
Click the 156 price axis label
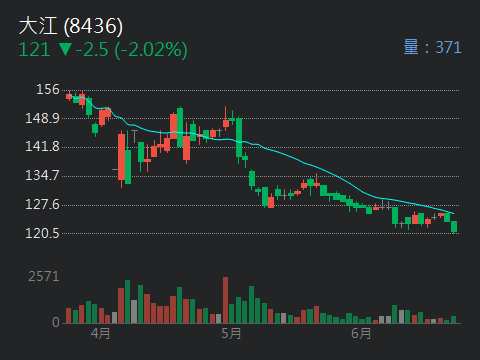[48, 89]
